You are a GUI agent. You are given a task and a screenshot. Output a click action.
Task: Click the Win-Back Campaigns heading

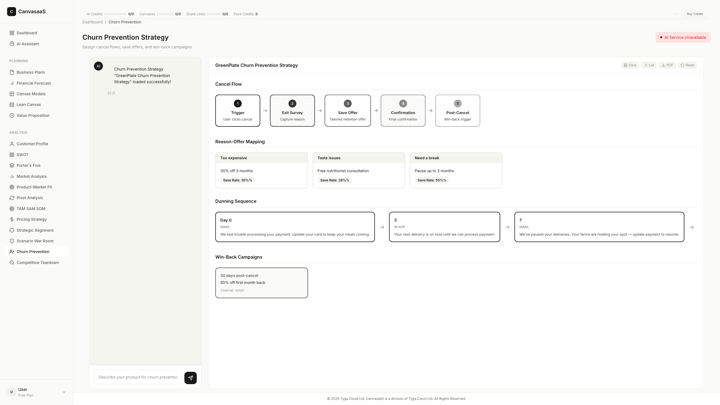coord(239,257)
